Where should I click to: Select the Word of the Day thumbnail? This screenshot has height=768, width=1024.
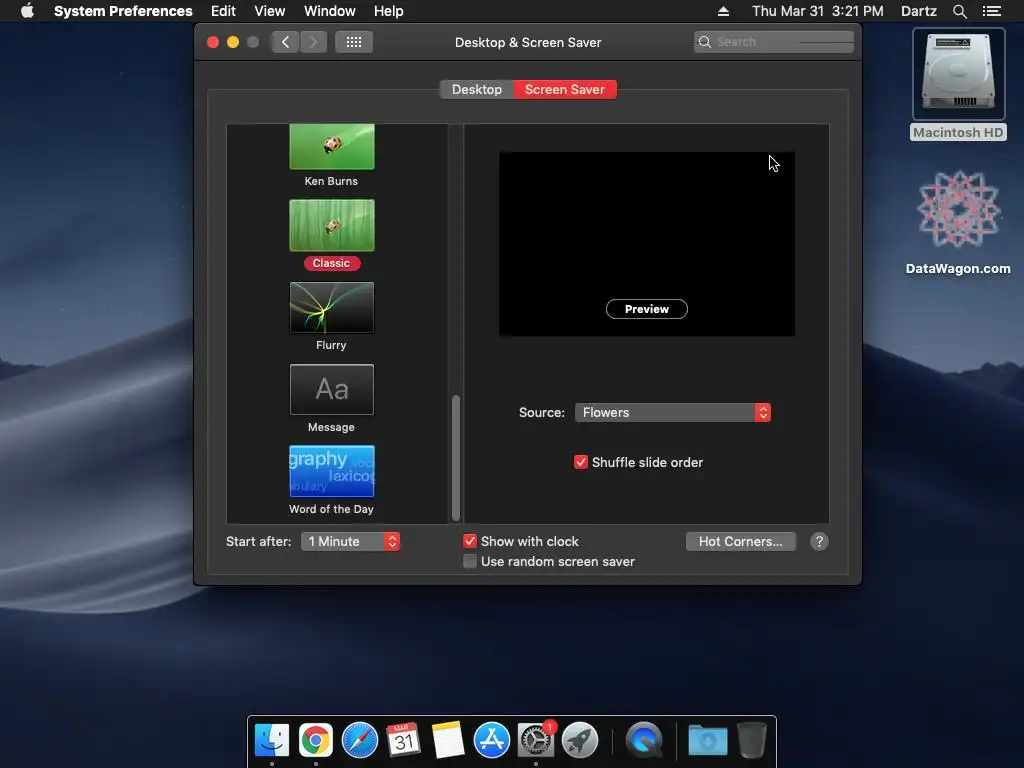[x=332, y=472]
